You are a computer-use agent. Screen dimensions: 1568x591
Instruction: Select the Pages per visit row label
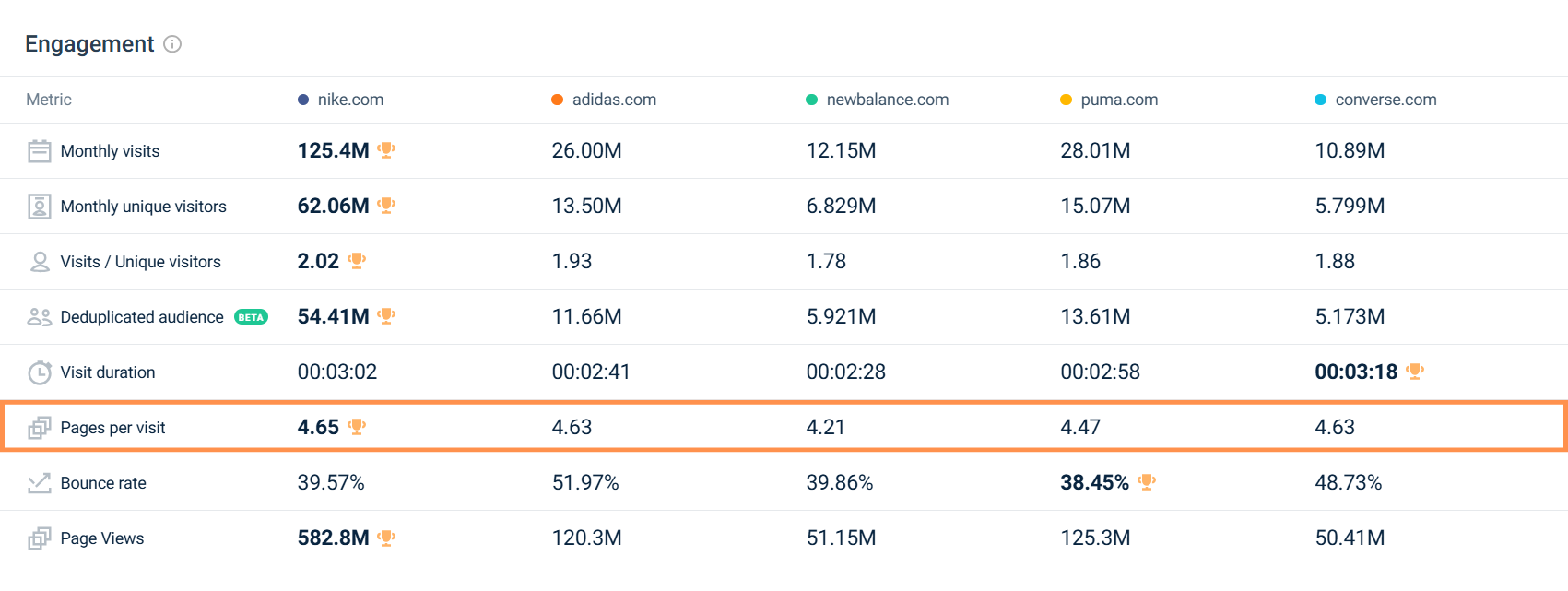[x=112, y=428]
